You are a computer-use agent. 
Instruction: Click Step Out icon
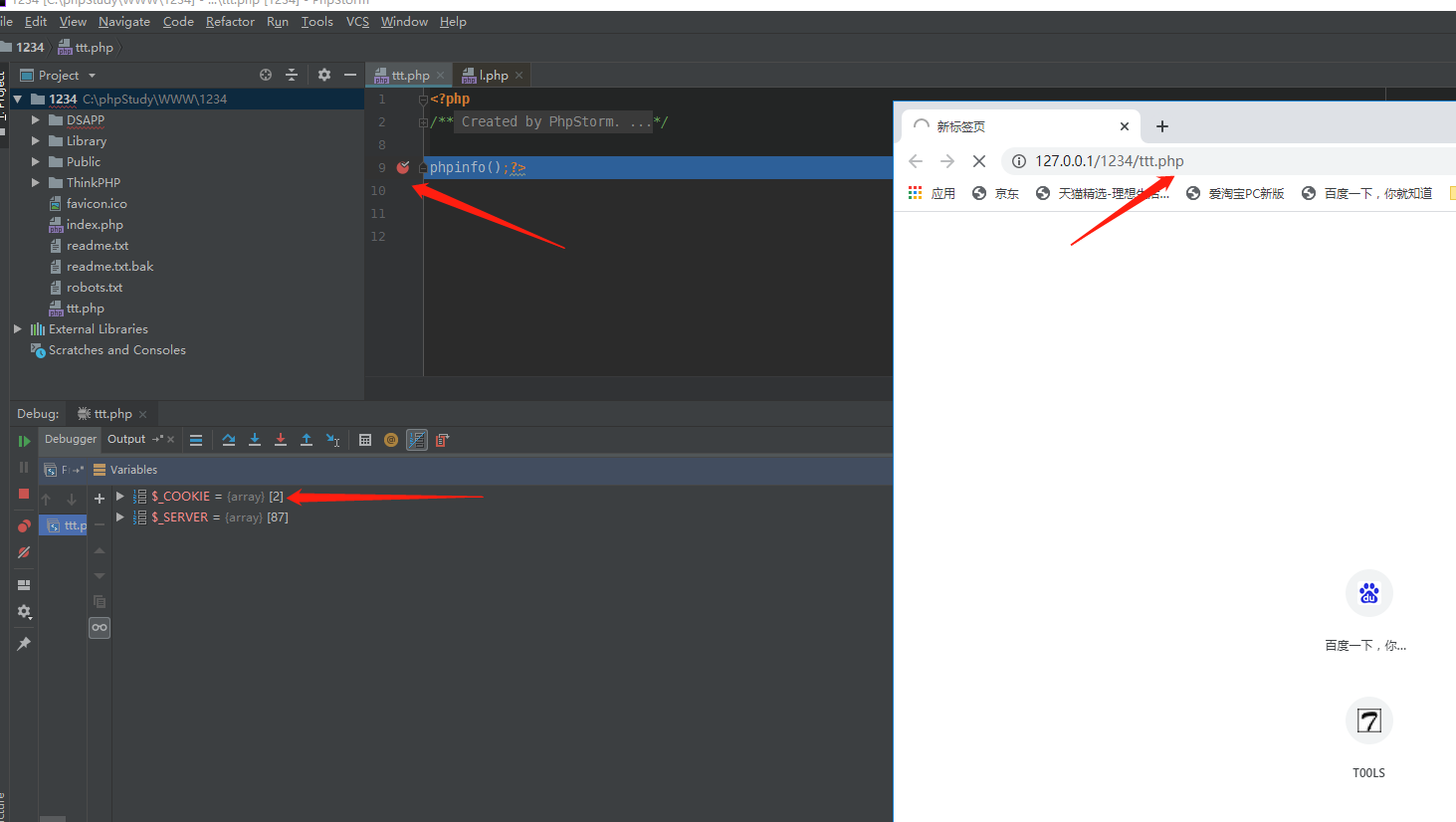click(x=307, y=440)
